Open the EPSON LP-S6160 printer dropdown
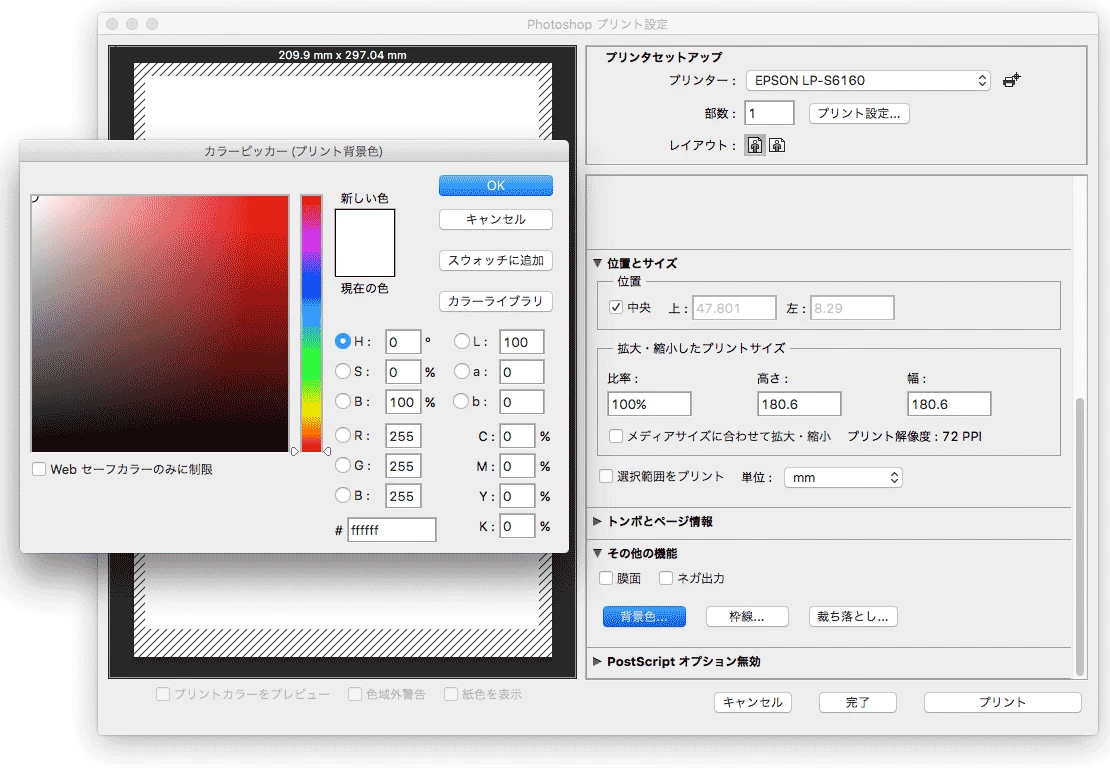 point(868,81)
